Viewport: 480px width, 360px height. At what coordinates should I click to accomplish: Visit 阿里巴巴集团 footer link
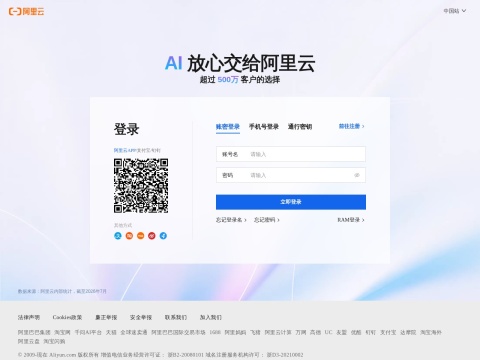34,332
